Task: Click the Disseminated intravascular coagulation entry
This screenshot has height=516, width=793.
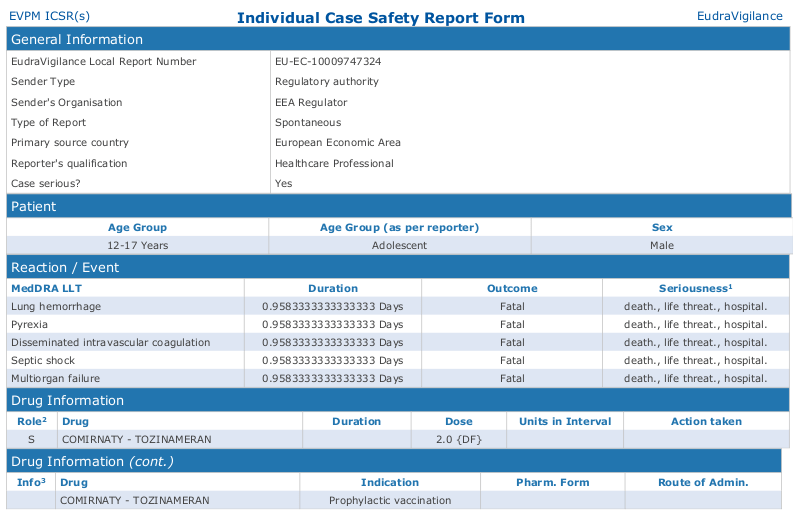Action: coord(110,342)
